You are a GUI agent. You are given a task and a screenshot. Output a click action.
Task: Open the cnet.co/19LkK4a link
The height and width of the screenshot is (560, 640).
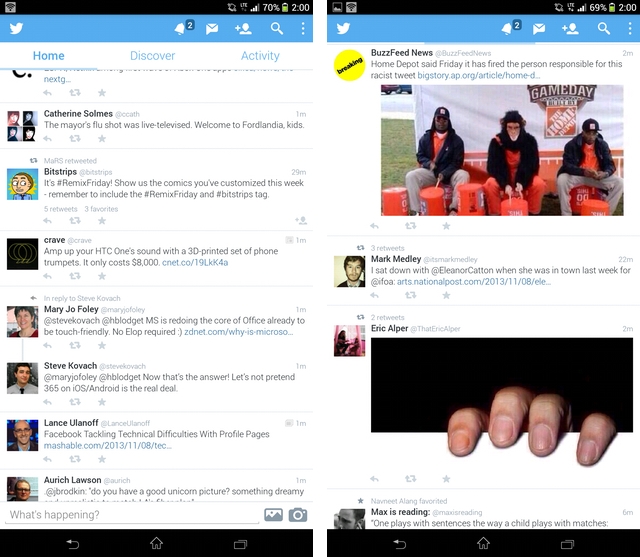point(197,263)
